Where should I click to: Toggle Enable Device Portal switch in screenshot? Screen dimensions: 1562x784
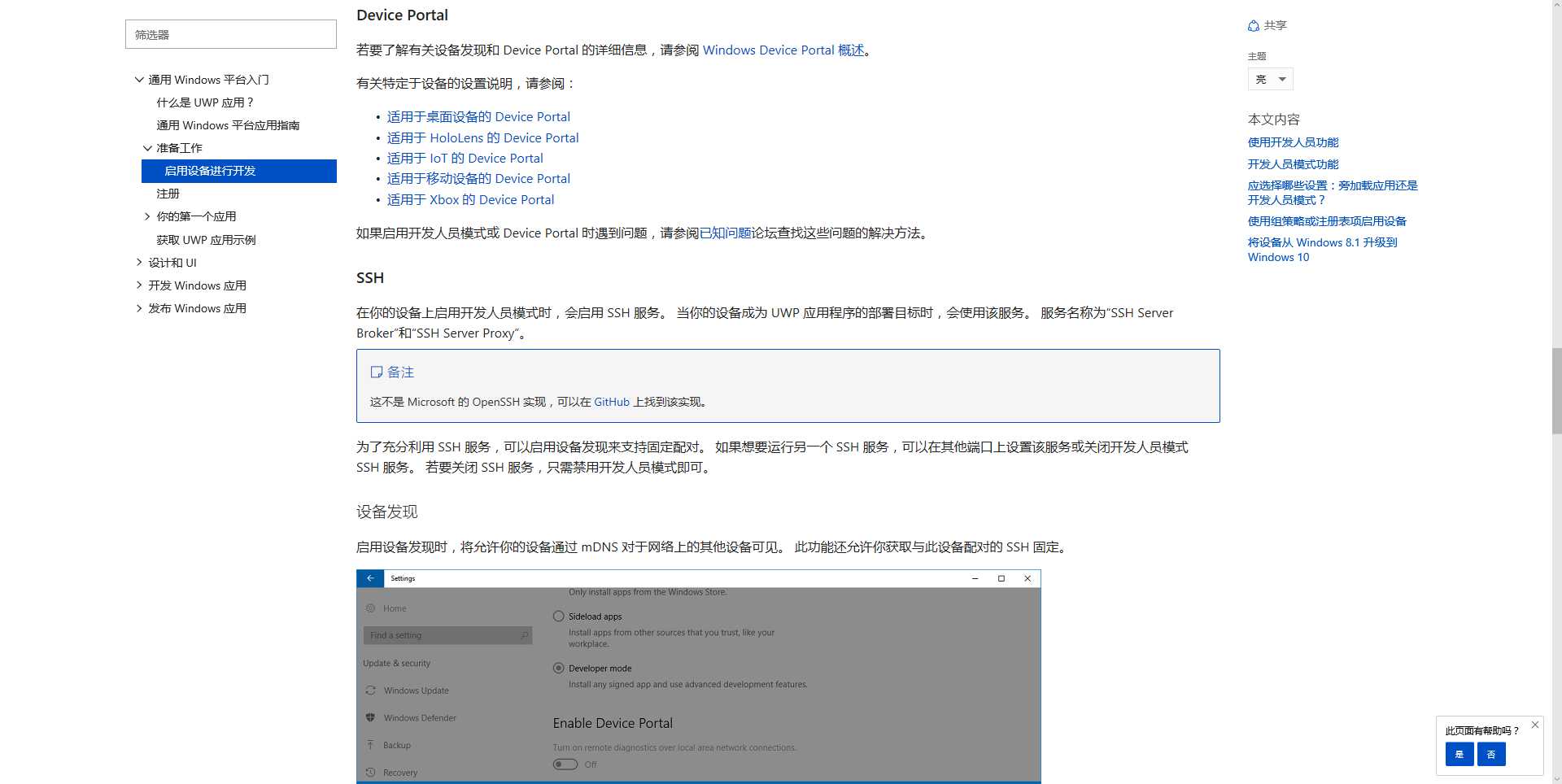coord(565,764)
